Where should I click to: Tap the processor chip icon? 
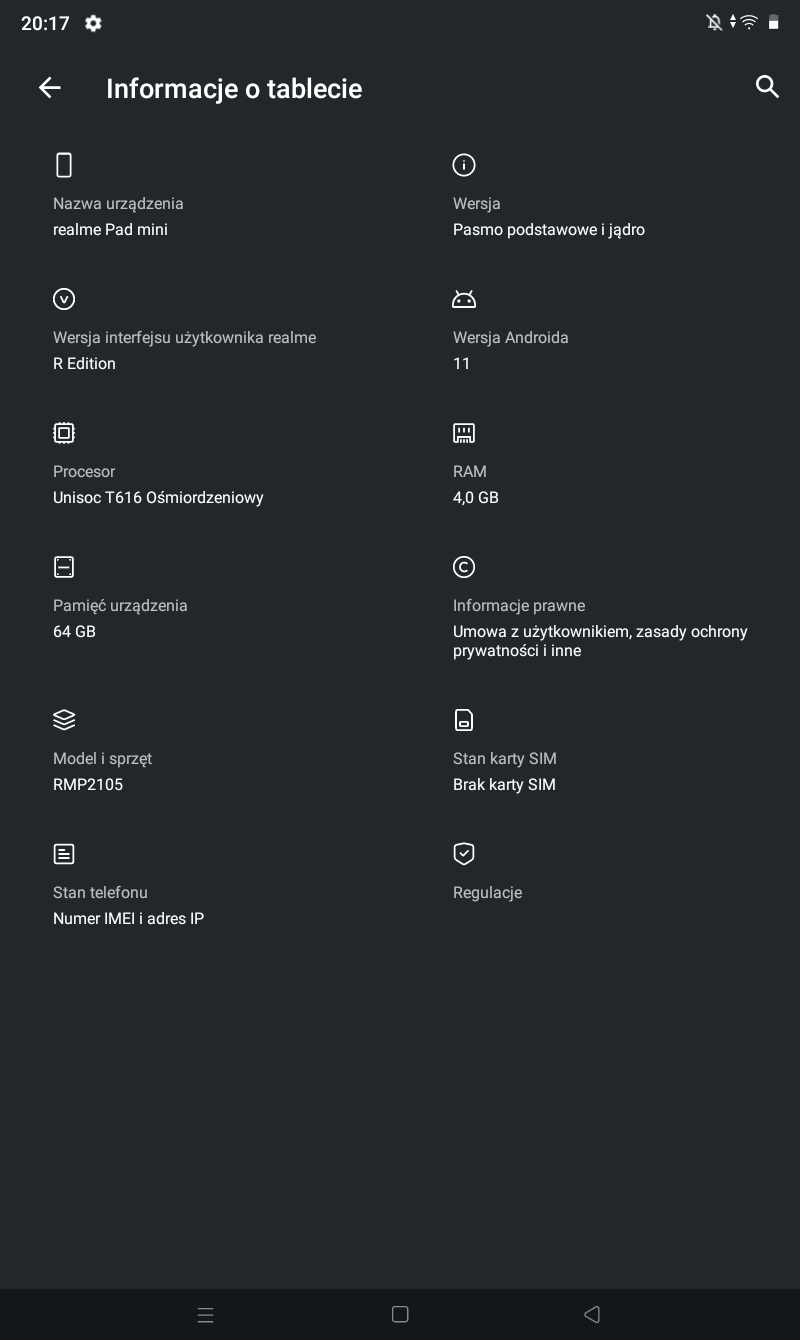(x=64, y=433)
